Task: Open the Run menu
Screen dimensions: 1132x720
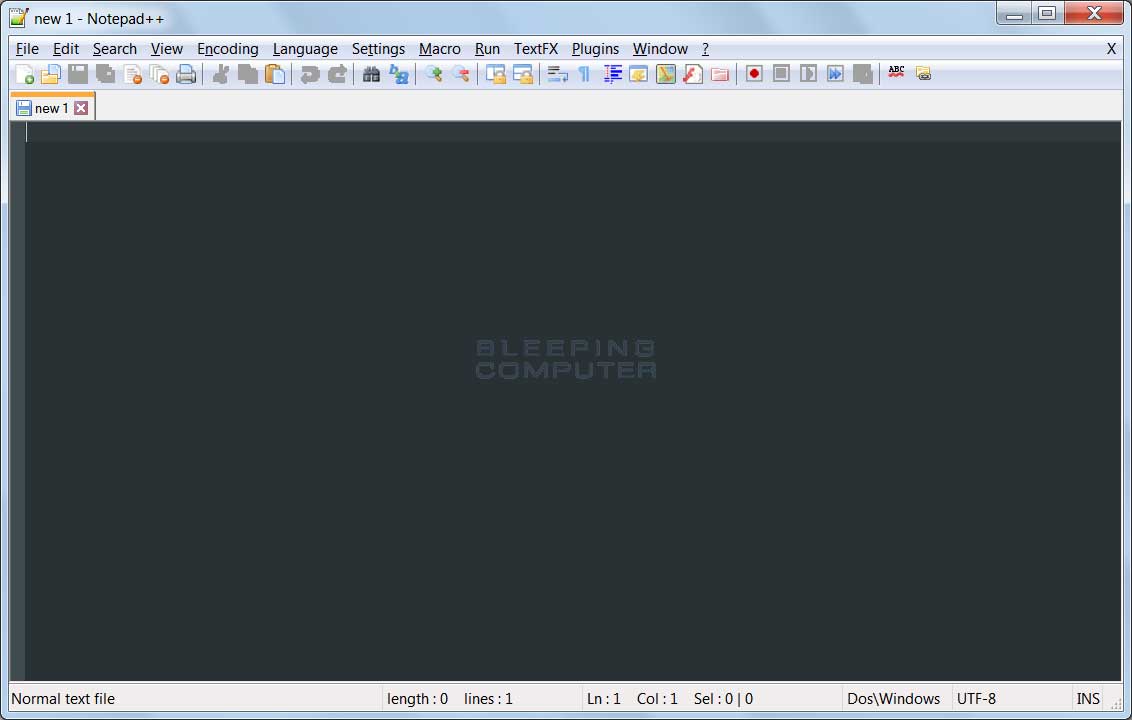Action: coord(487,49)
